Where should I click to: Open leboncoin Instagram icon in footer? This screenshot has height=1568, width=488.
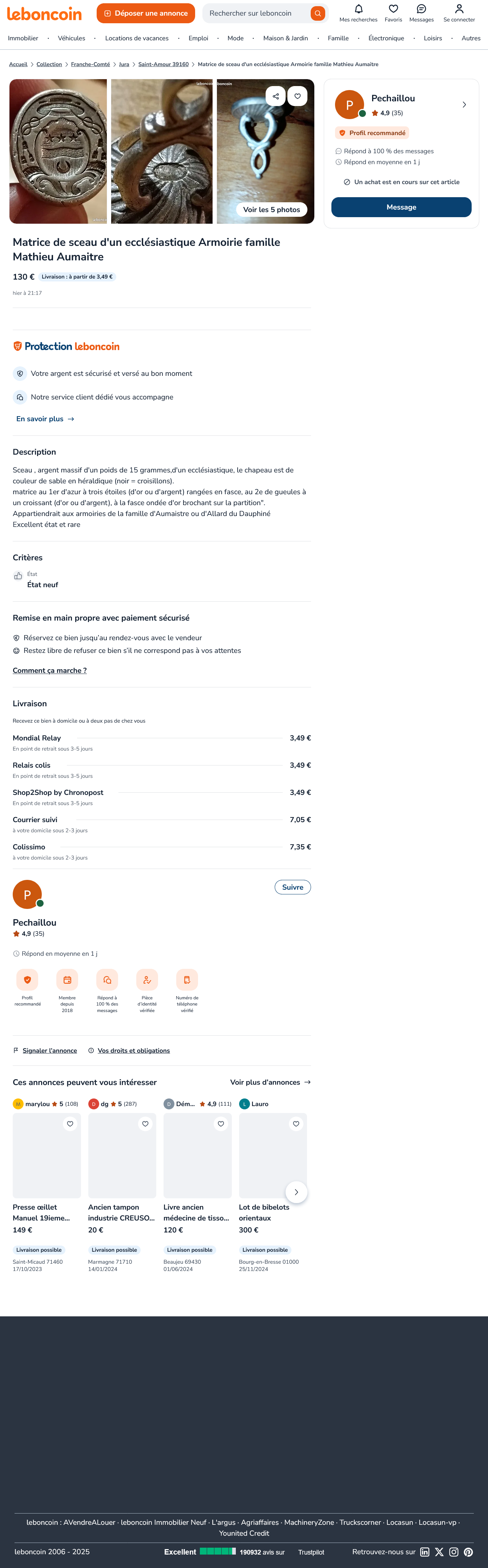[x=453, y=1552]
